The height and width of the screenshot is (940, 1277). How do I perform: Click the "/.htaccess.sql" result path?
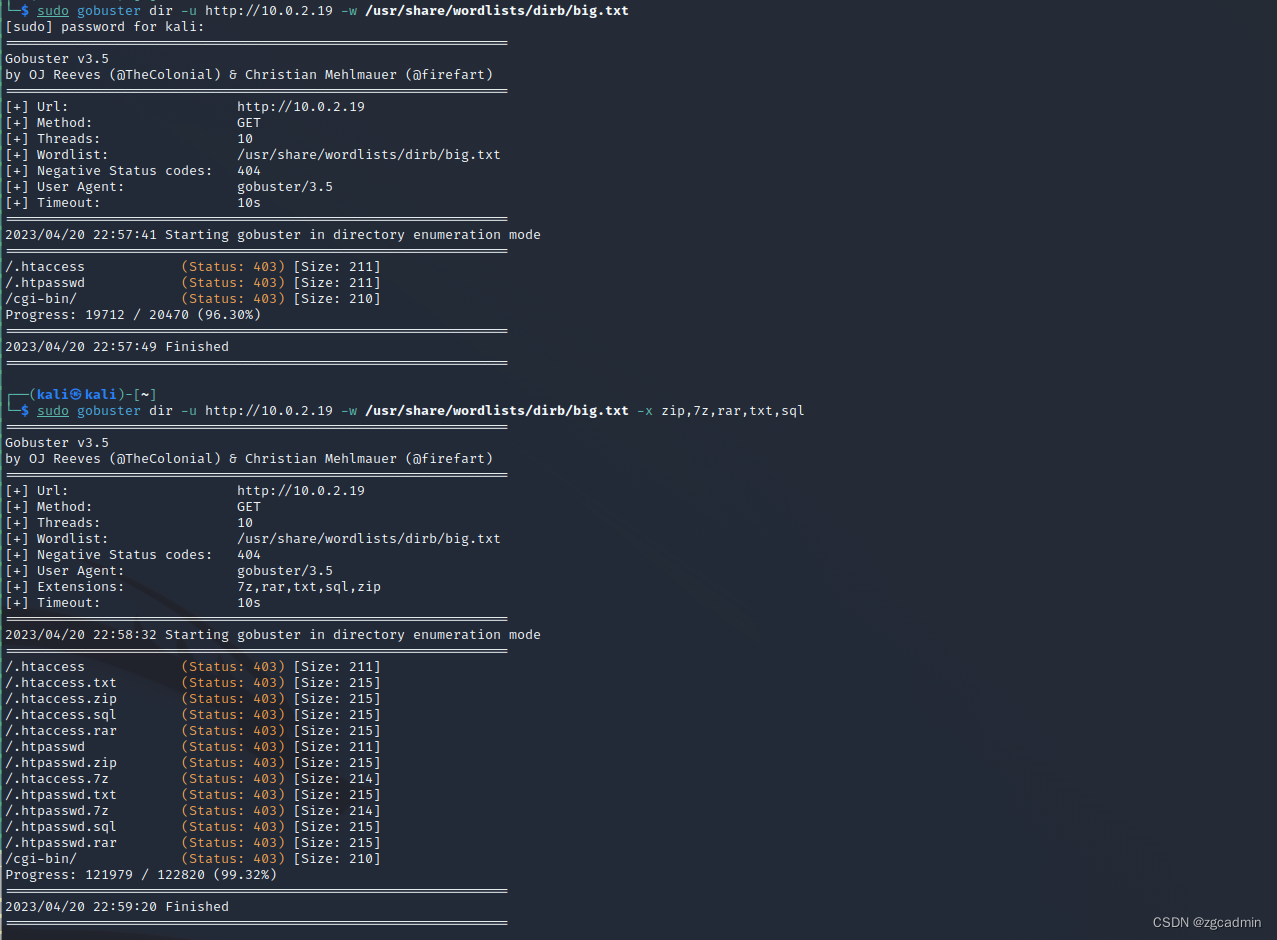(x=61, y=715)
